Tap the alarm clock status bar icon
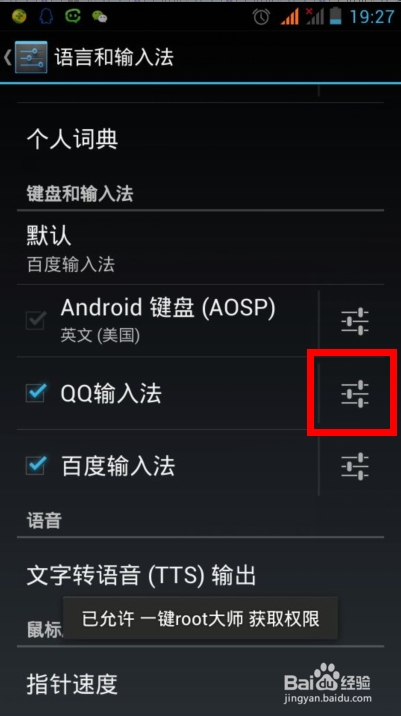The width and height of the screenshot is (401, 716). click(261, 17)
